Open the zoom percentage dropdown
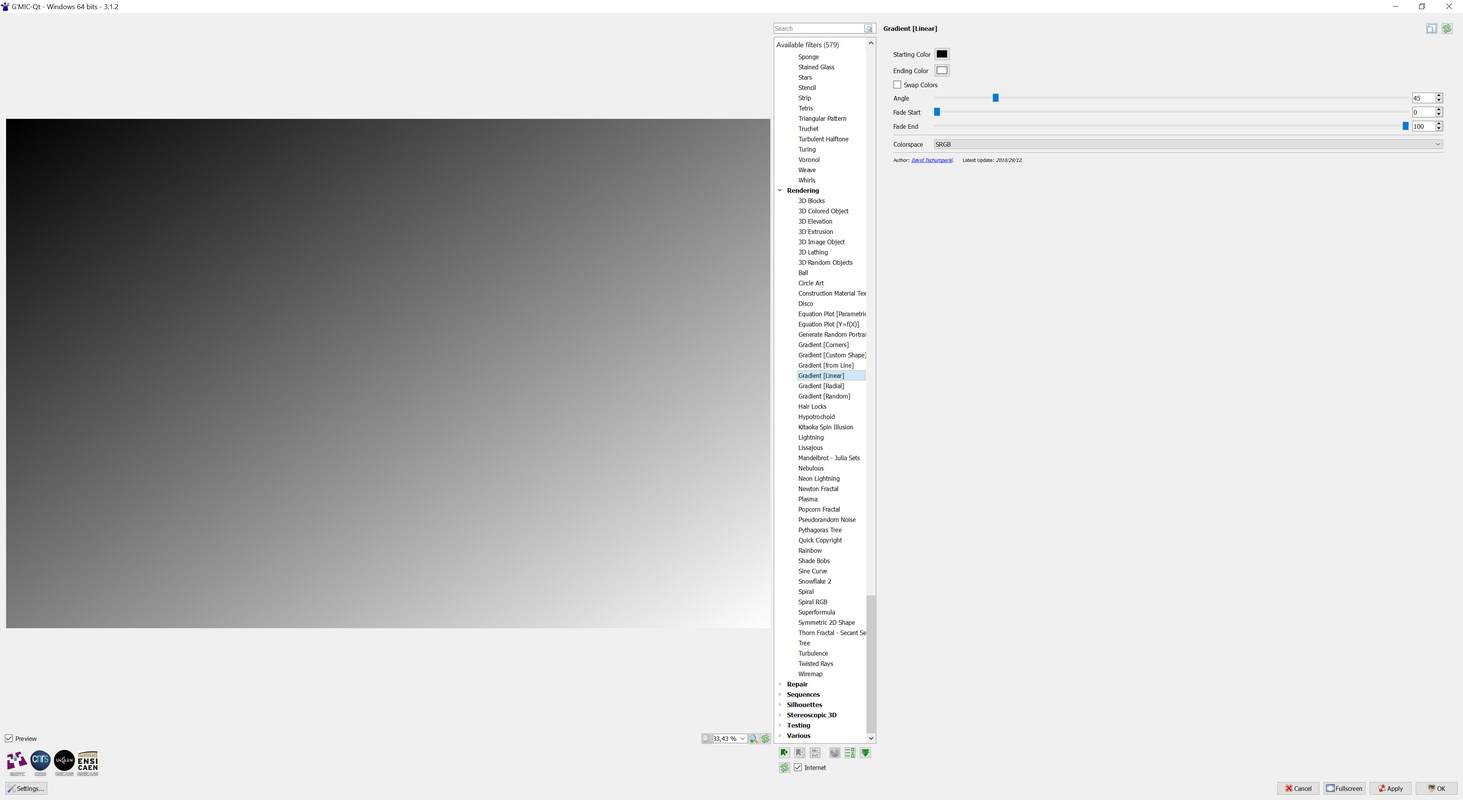 pyautogui.click(x=742, y=738)
